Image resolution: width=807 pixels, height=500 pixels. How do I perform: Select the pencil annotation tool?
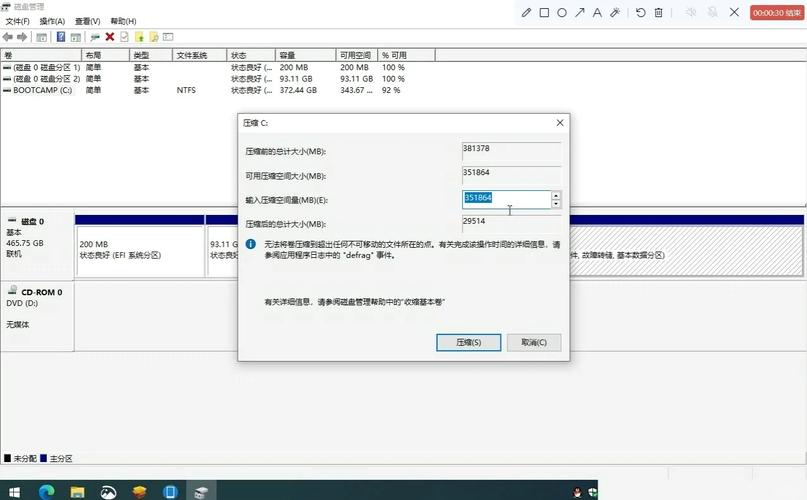(526, 12)
